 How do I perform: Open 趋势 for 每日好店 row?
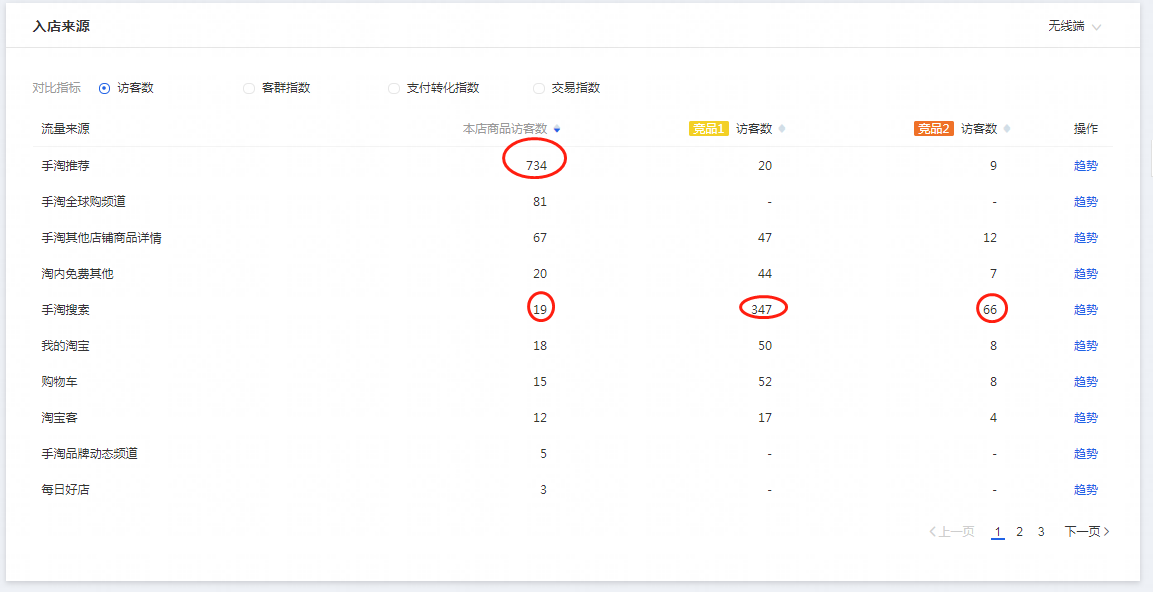1085,490
